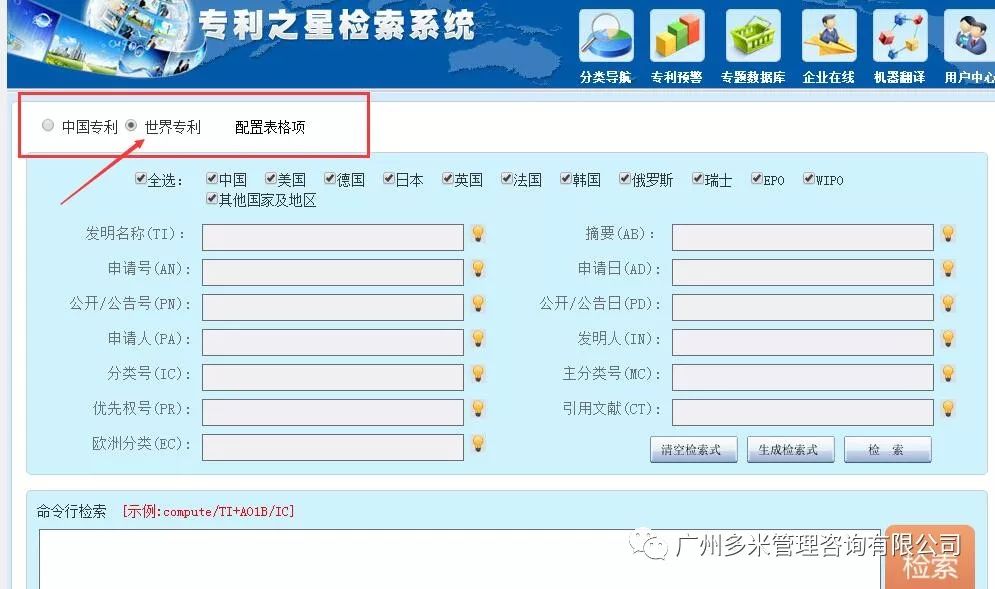Open the 专利预警 patent warning feature
The height and width of the screenshot is (589, 995).
[676, 40]
